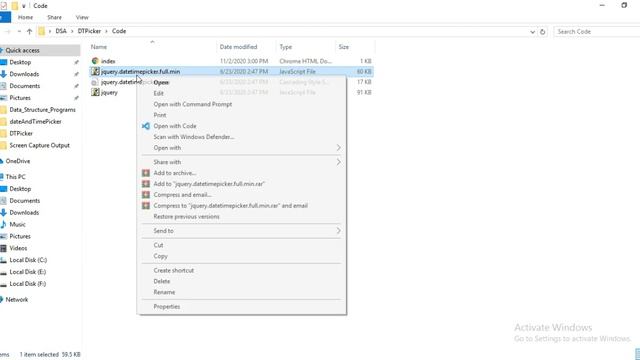Screen dimensions: 640x360
Task: Choose Add to archive option
Action: point(241,173)
